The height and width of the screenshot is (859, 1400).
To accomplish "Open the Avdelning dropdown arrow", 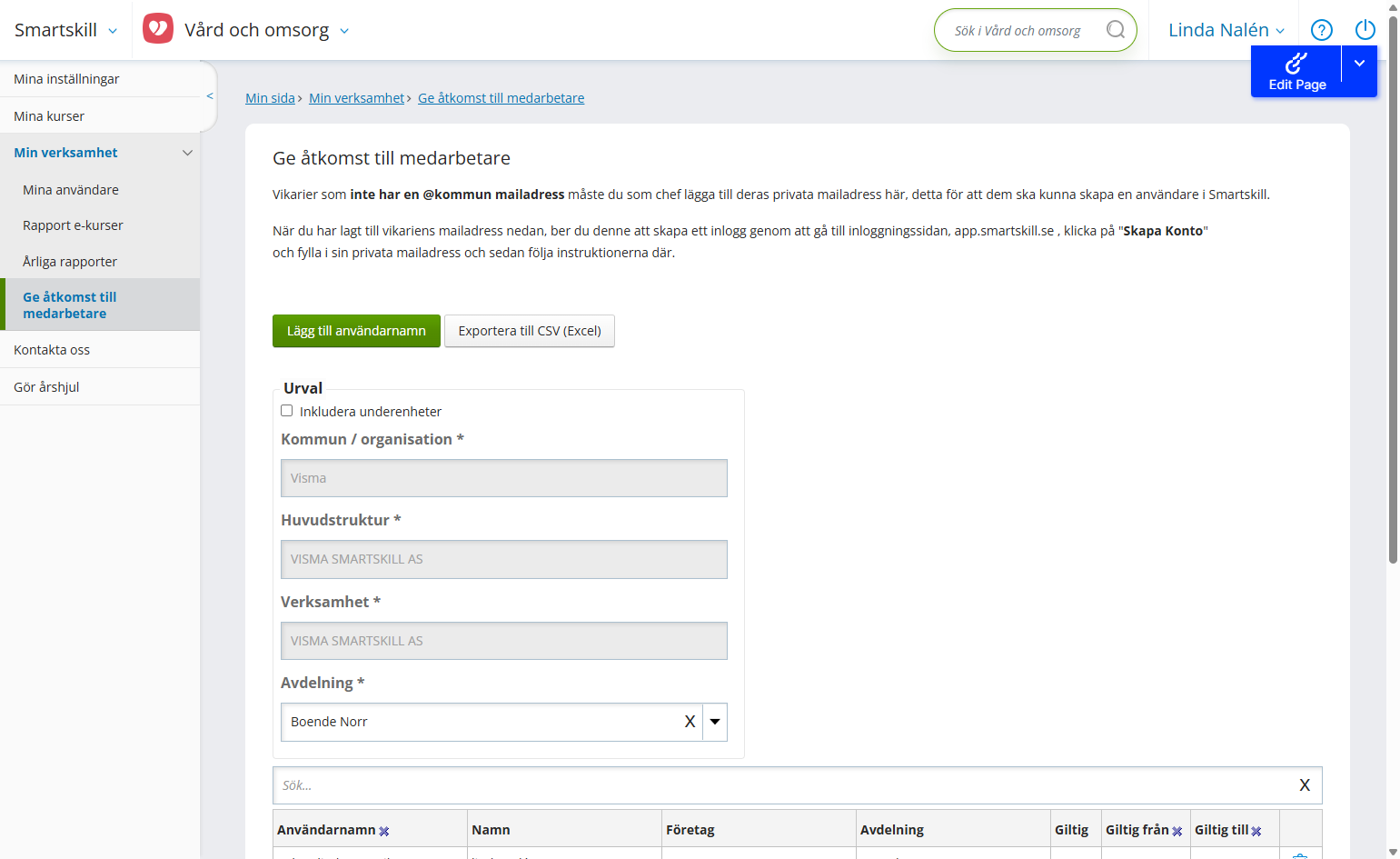I will point(715,722).
